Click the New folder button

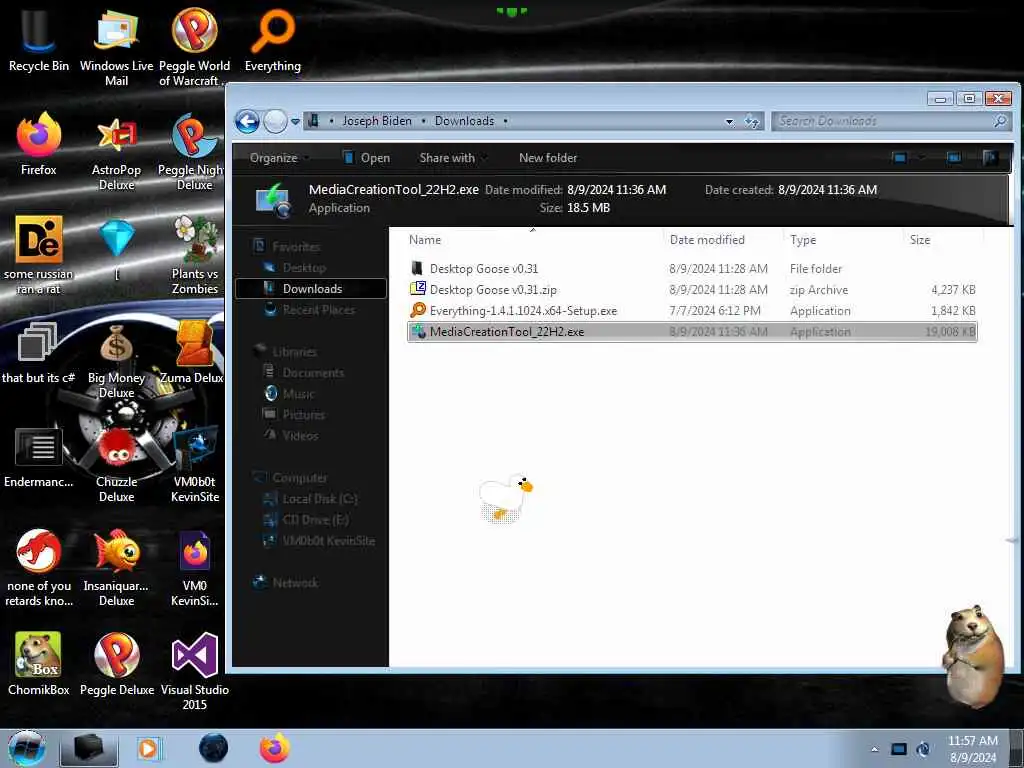(x=548, y=158)
